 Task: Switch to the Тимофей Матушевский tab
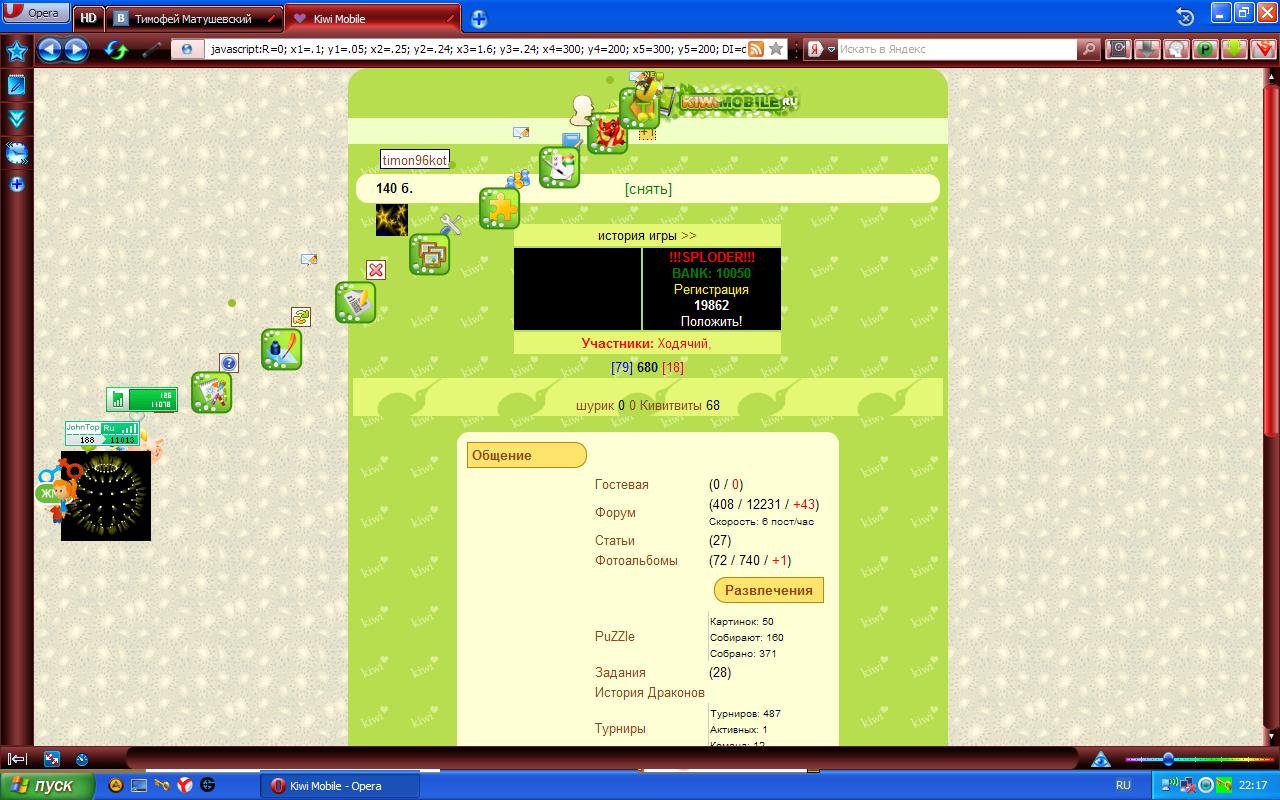tap(190, 19)
